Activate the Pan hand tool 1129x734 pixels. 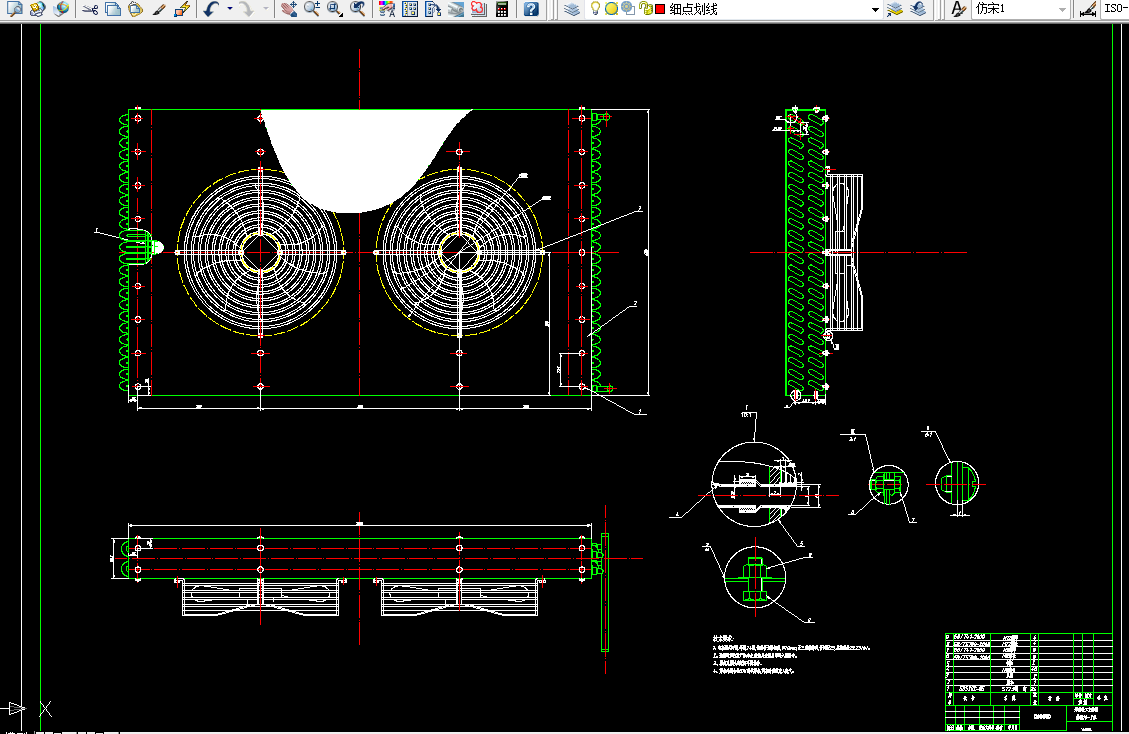288,9
